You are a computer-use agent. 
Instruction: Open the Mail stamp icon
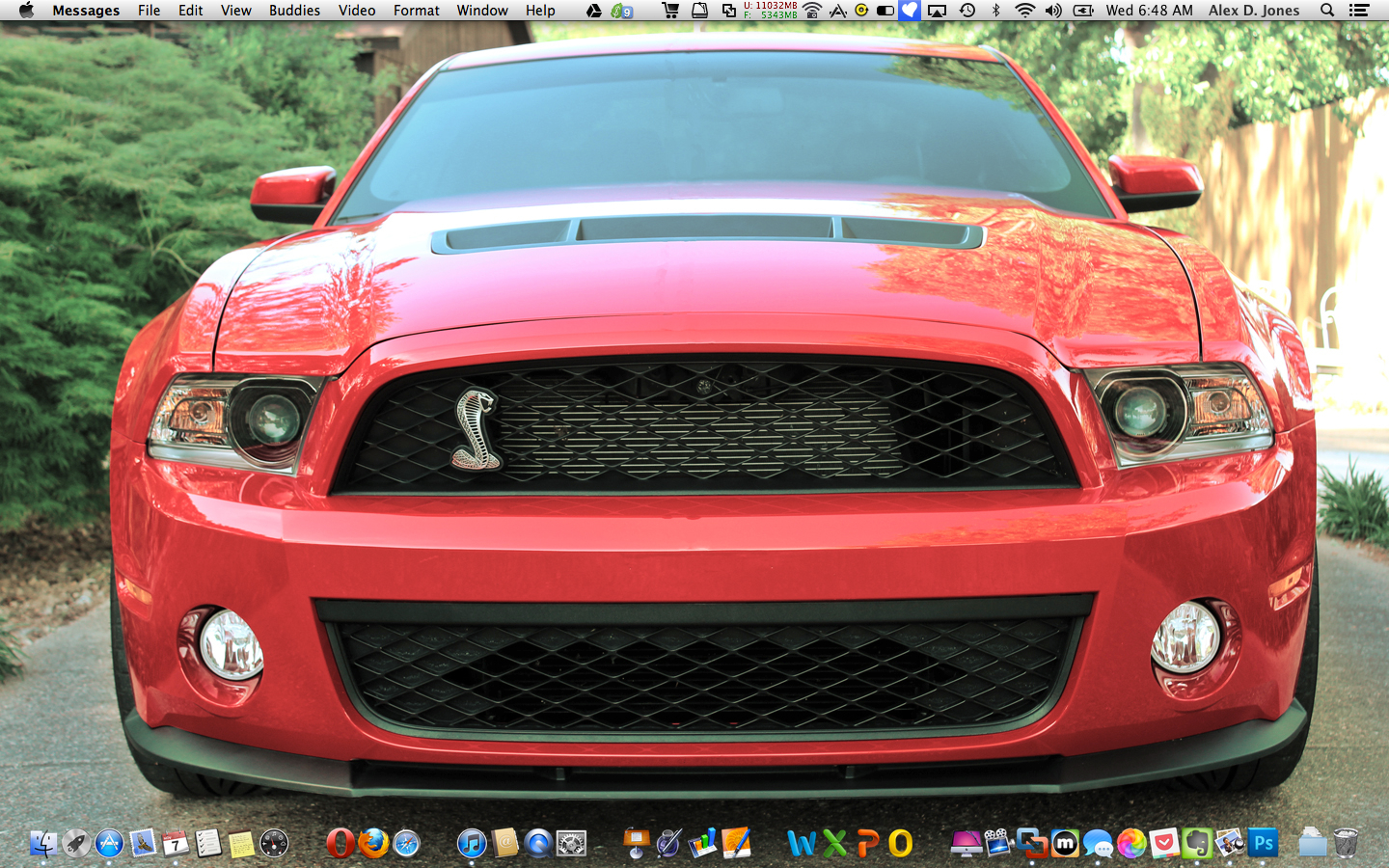(143, 844)
